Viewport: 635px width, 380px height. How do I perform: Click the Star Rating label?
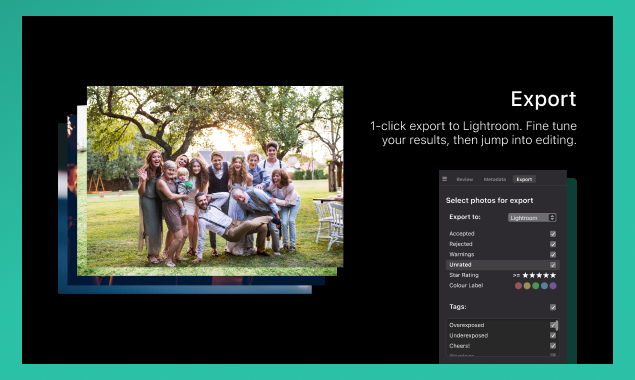pos(464,275)
